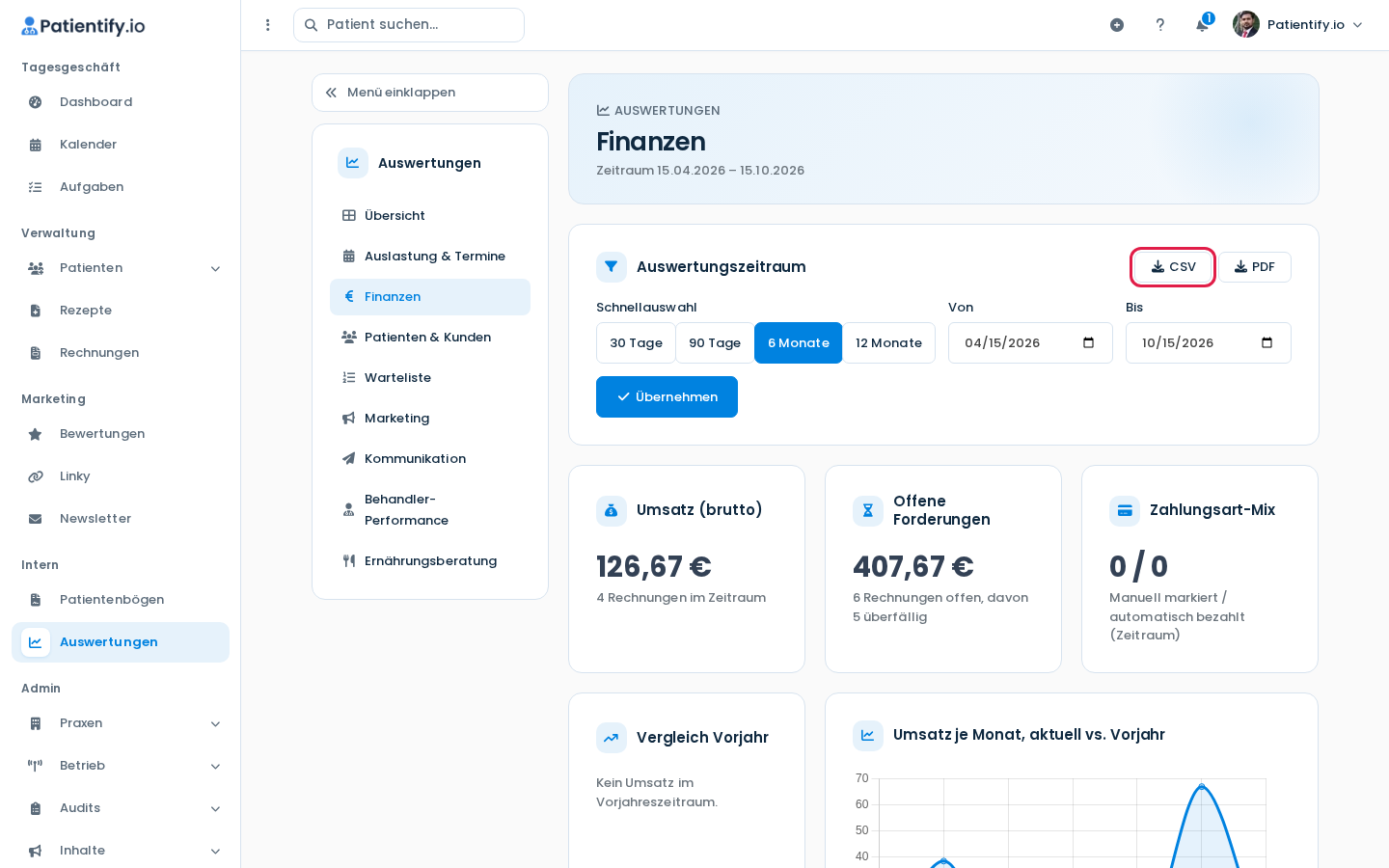This screenshot has width=1389, height=868.
Task: Click the Rezepte document icon
Action: [36, 311]
